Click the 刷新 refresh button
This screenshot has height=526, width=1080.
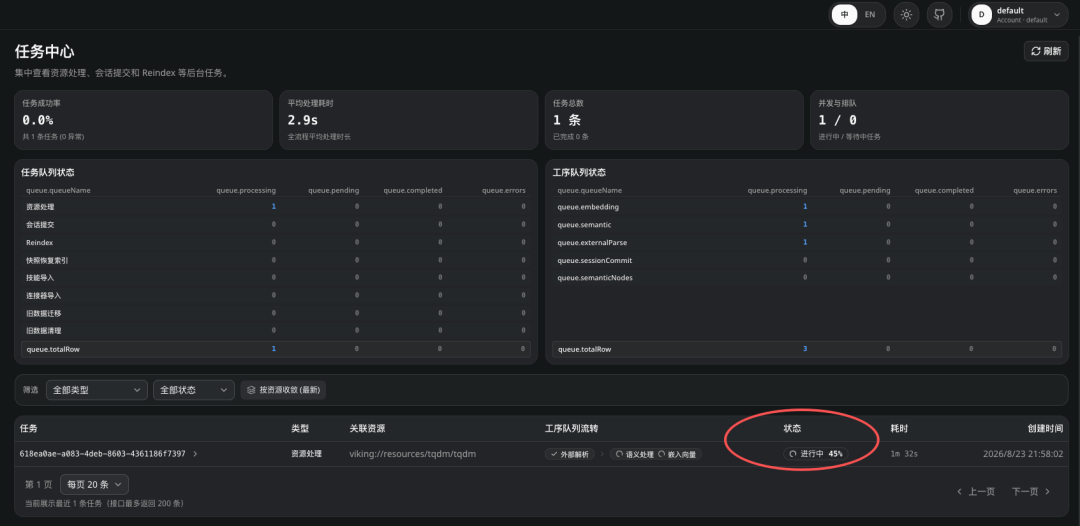coord(1046,51)
